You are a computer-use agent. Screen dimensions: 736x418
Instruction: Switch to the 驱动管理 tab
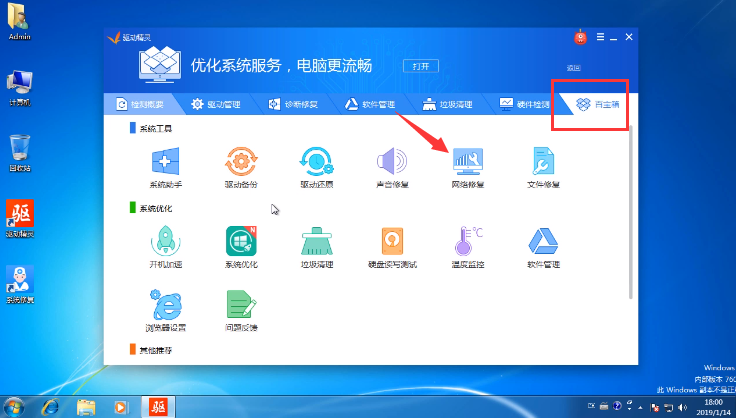coord(218,104)
